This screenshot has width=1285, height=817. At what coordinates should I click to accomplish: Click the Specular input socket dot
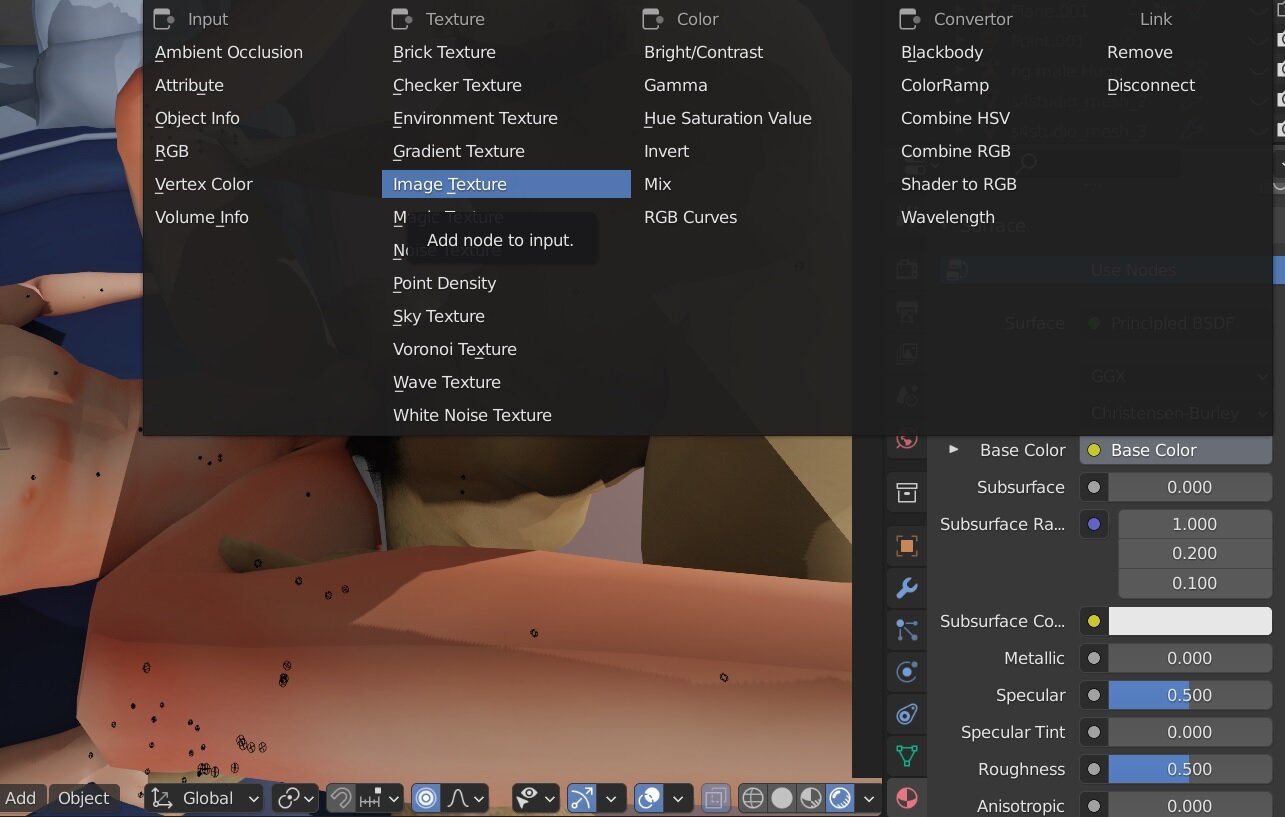1094,695
